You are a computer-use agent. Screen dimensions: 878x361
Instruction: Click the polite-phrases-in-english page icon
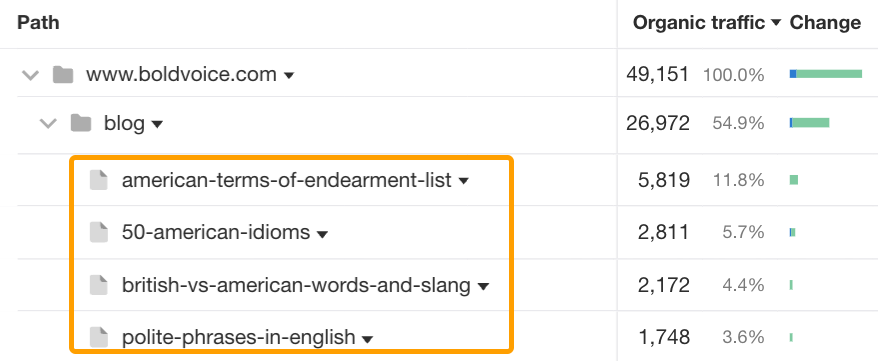pos(99,337)
